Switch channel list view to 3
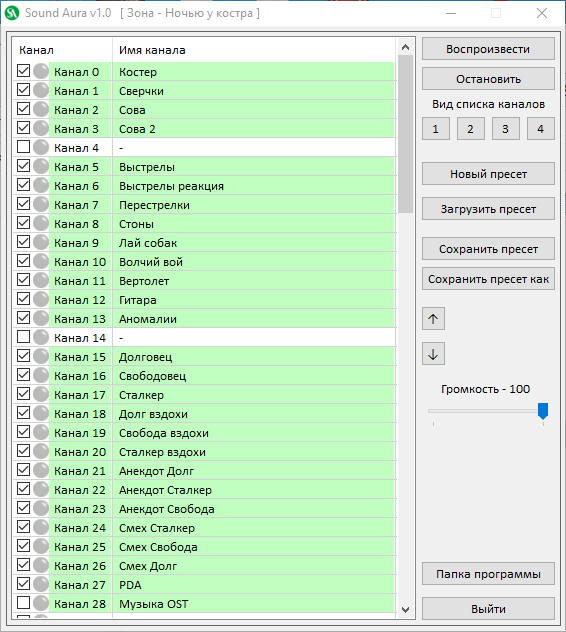 pos(506,129)
